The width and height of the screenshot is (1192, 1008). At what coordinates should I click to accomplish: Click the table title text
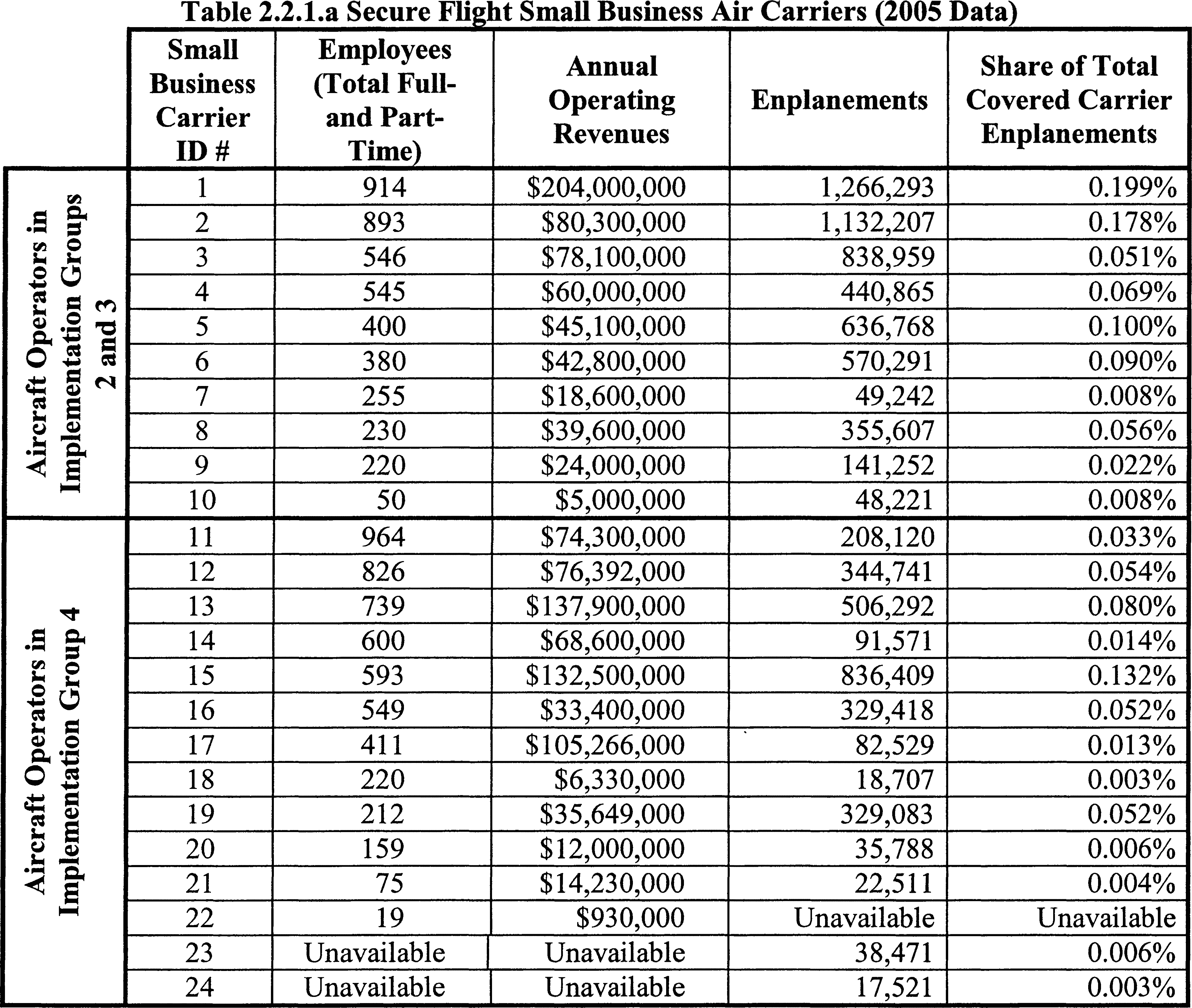600,13
